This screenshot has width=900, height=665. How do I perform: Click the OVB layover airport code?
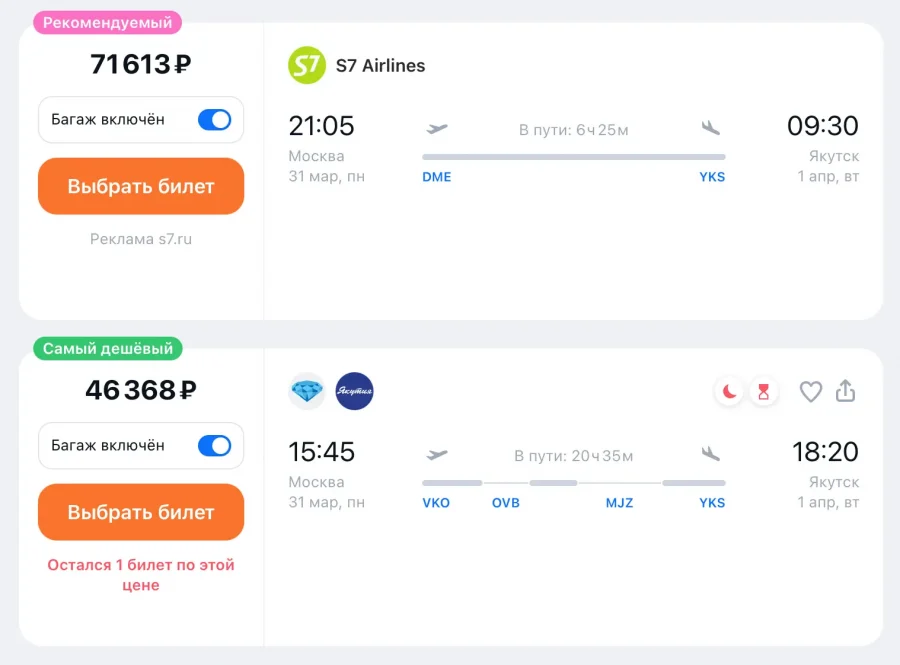[x=506, y=503]
